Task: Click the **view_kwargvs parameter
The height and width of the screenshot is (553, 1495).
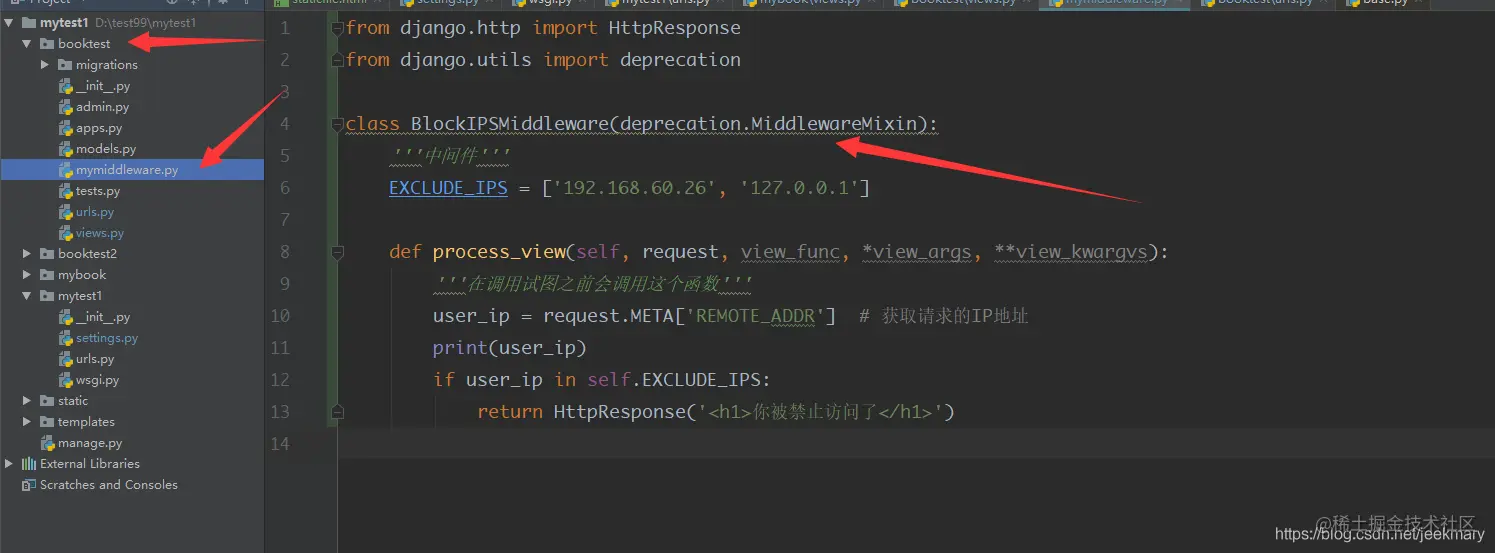Action: click(1070, 252)
